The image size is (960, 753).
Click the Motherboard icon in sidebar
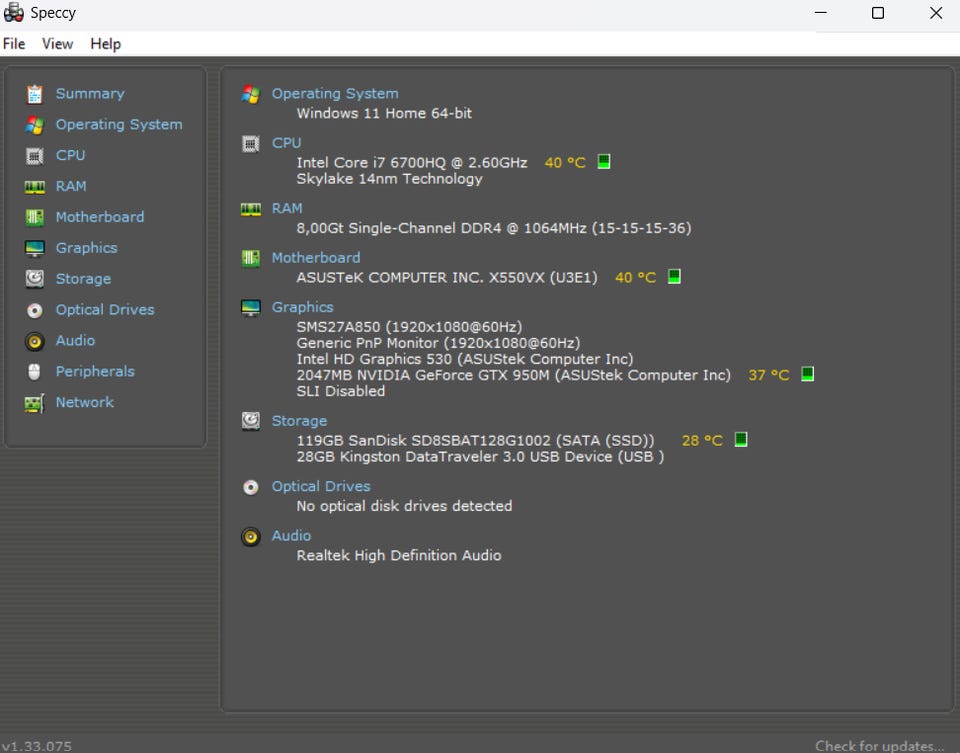click(x=34, y=217)
